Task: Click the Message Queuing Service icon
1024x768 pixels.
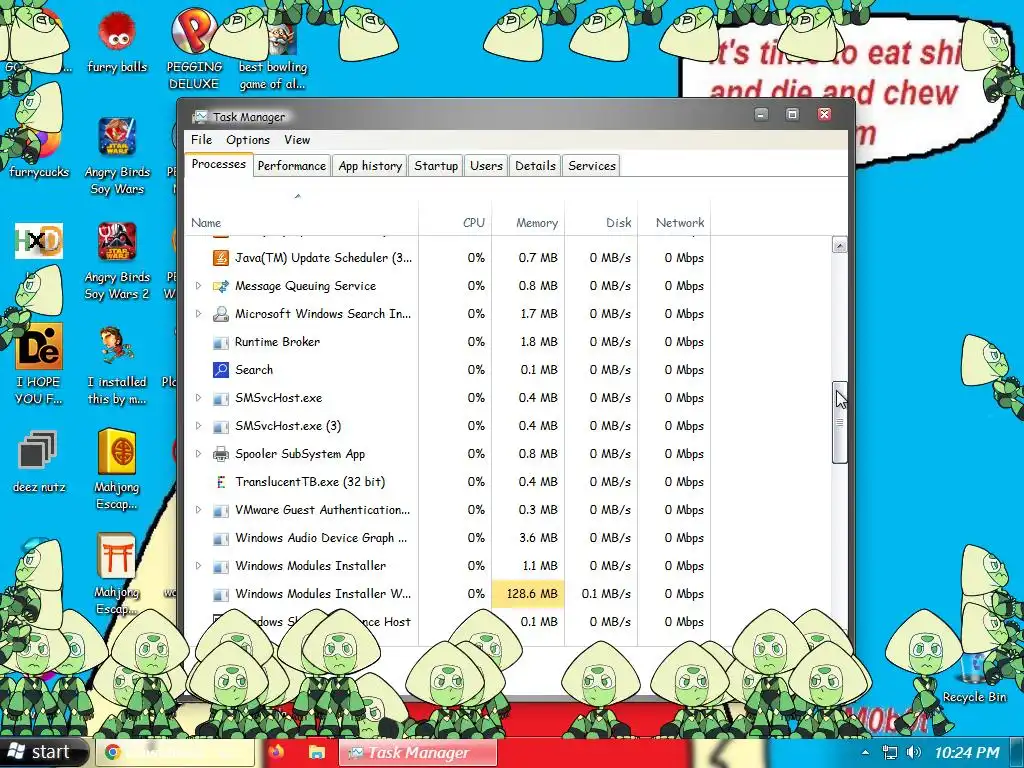Action: 221,286
